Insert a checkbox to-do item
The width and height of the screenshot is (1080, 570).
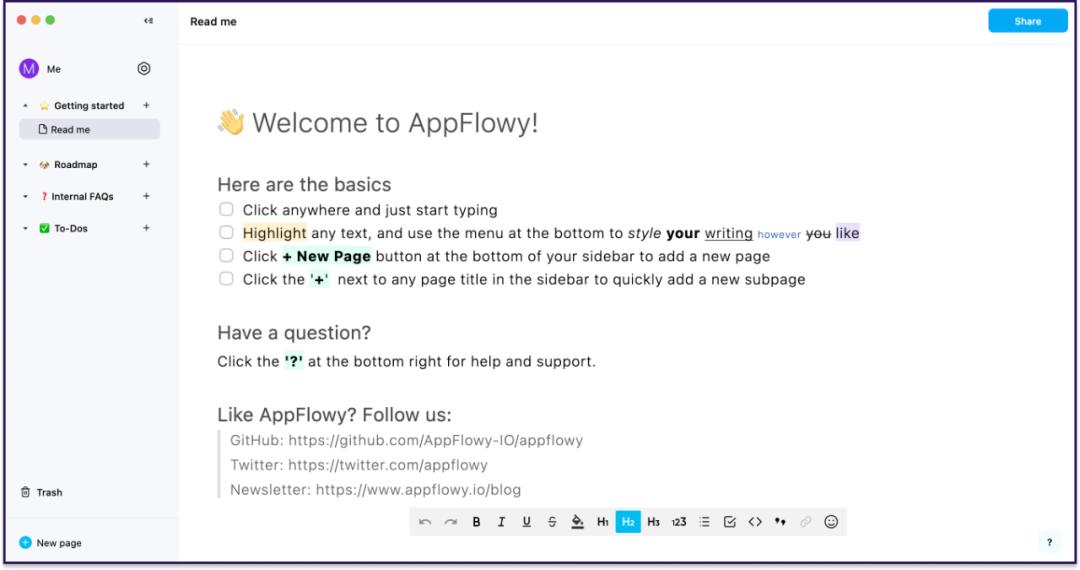click(x=729, y=522)
